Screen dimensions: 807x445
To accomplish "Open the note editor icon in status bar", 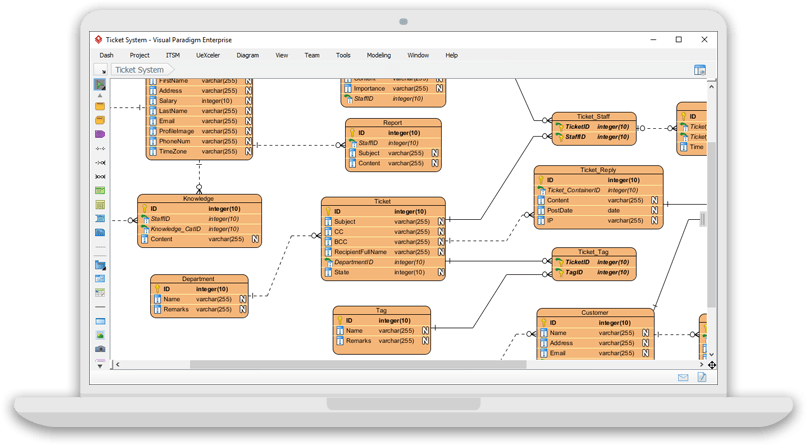I will click(701, 378).
